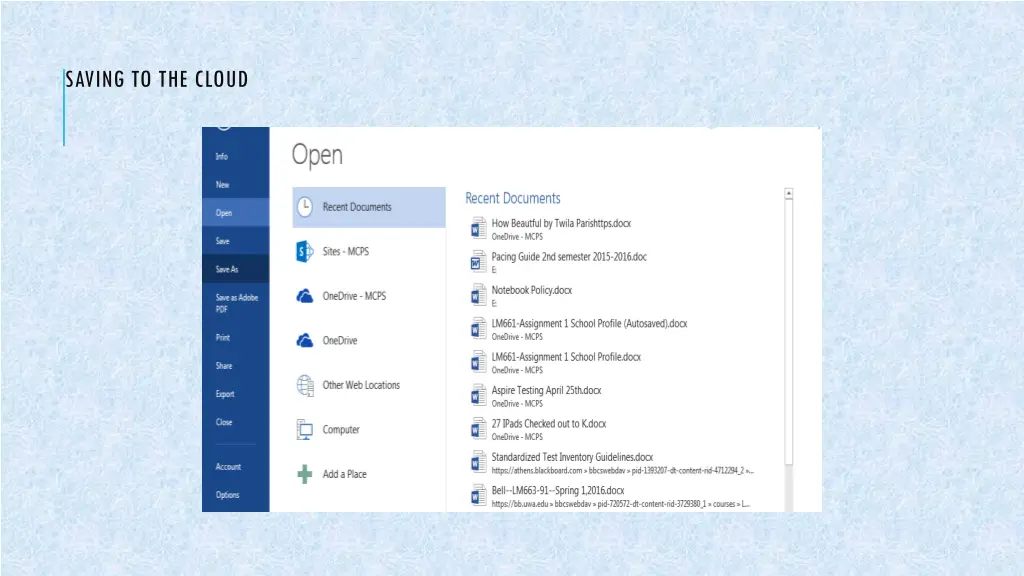Click the recent documents scrollbar up arrow
1024x576 pixels.
(789, 193)
